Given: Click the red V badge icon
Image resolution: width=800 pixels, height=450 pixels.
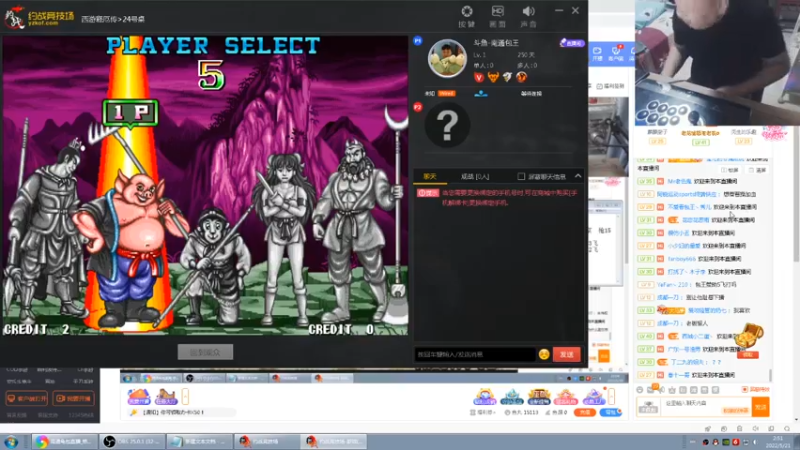Looking at the screenshot, I should point(479,77).
